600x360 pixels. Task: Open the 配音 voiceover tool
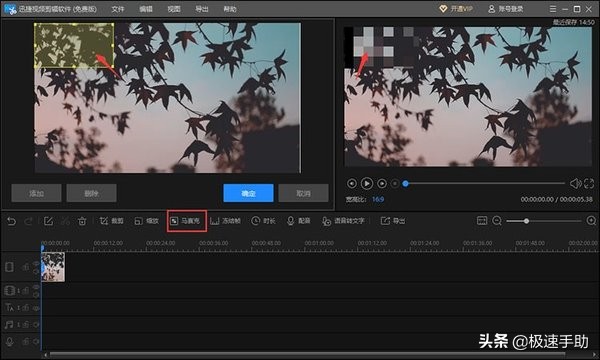(x=298, y=221)
